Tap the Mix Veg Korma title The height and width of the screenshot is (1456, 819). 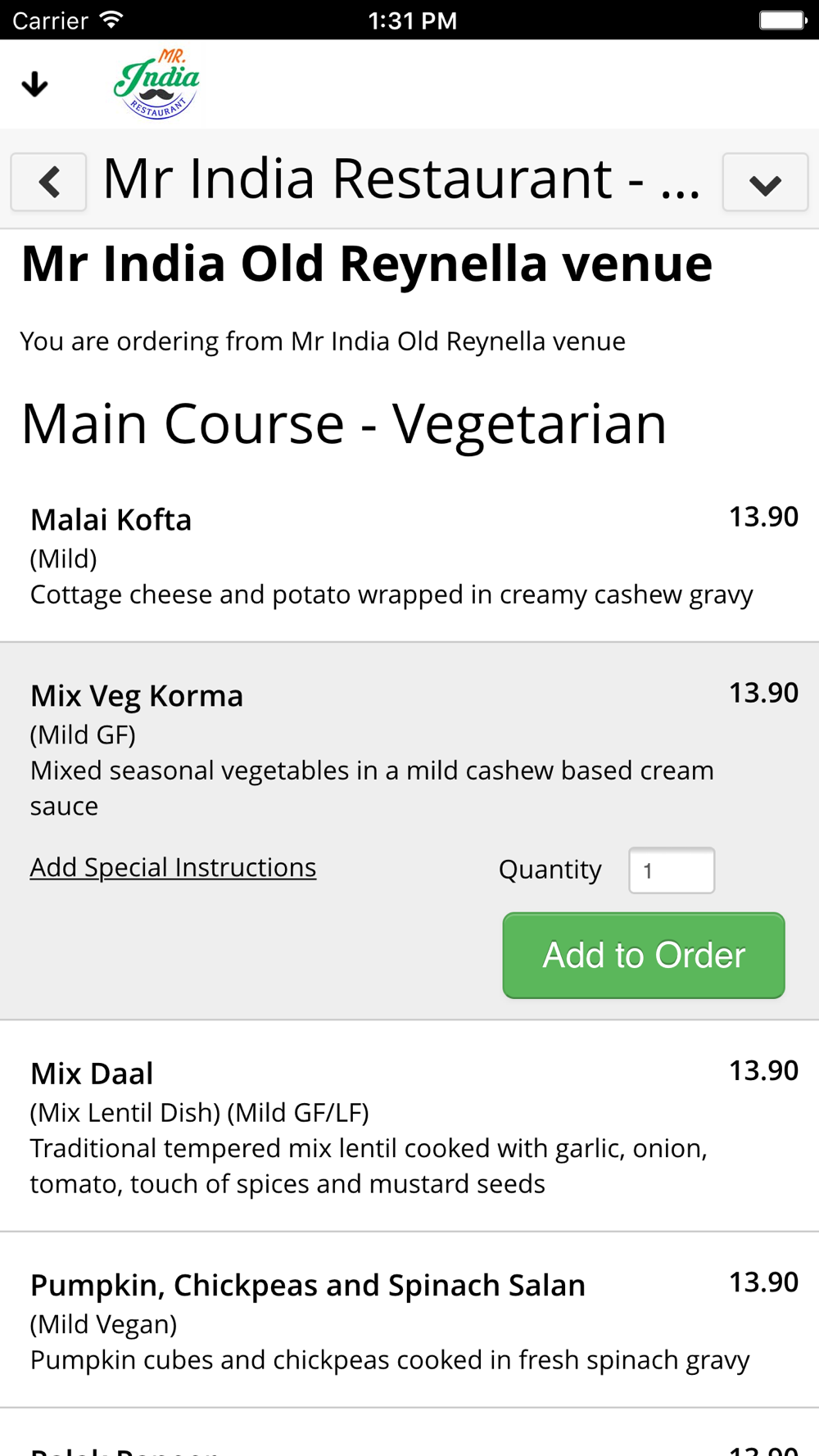pyautogui.click(x=137, y=696)
